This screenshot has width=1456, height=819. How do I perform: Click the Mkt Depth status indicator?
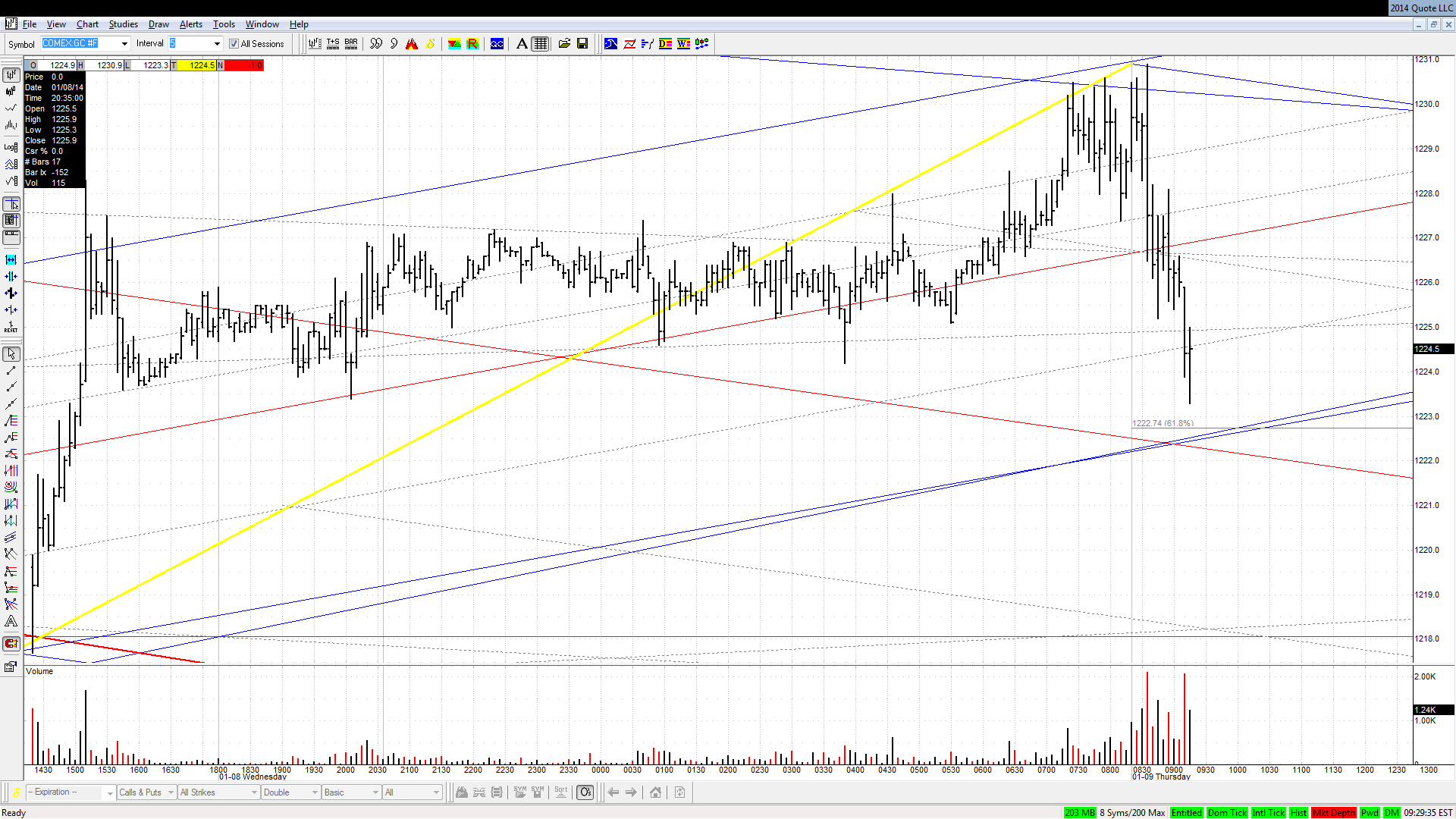tap(1333, 813)
